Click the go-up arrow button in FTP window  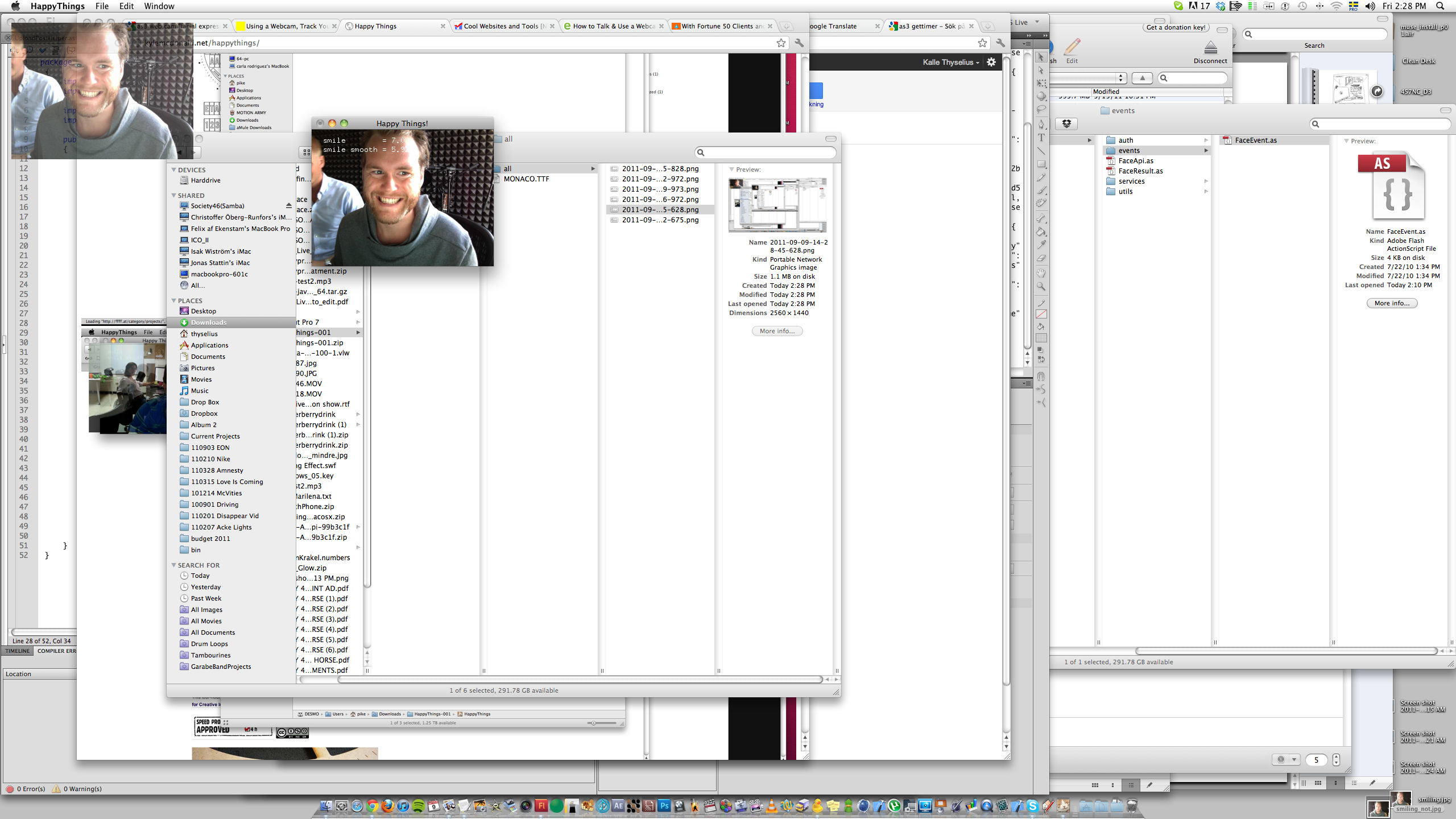(x=1142, y=78)
